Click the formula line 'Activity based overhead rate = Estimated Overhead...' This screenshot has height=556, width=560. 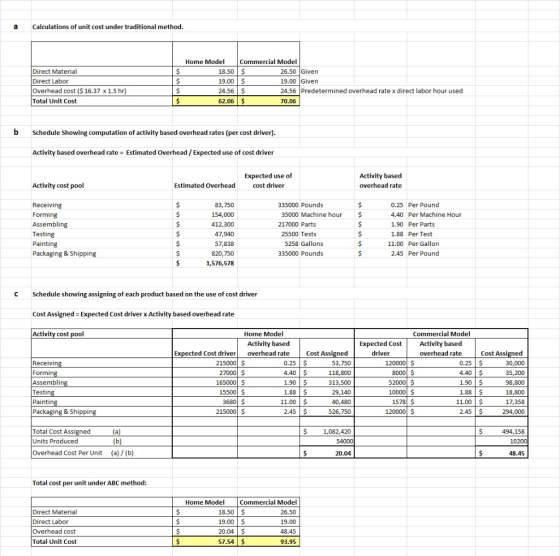pyautogui.click(x=153, y=152)
